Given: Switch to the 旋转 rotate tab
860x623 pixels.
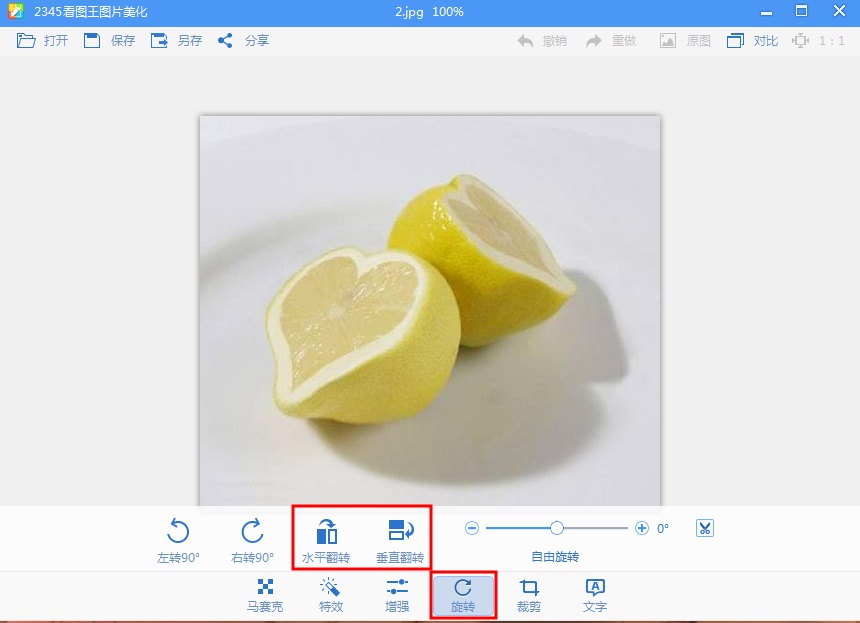Looking at the screenshot, I should pos(463,595).
